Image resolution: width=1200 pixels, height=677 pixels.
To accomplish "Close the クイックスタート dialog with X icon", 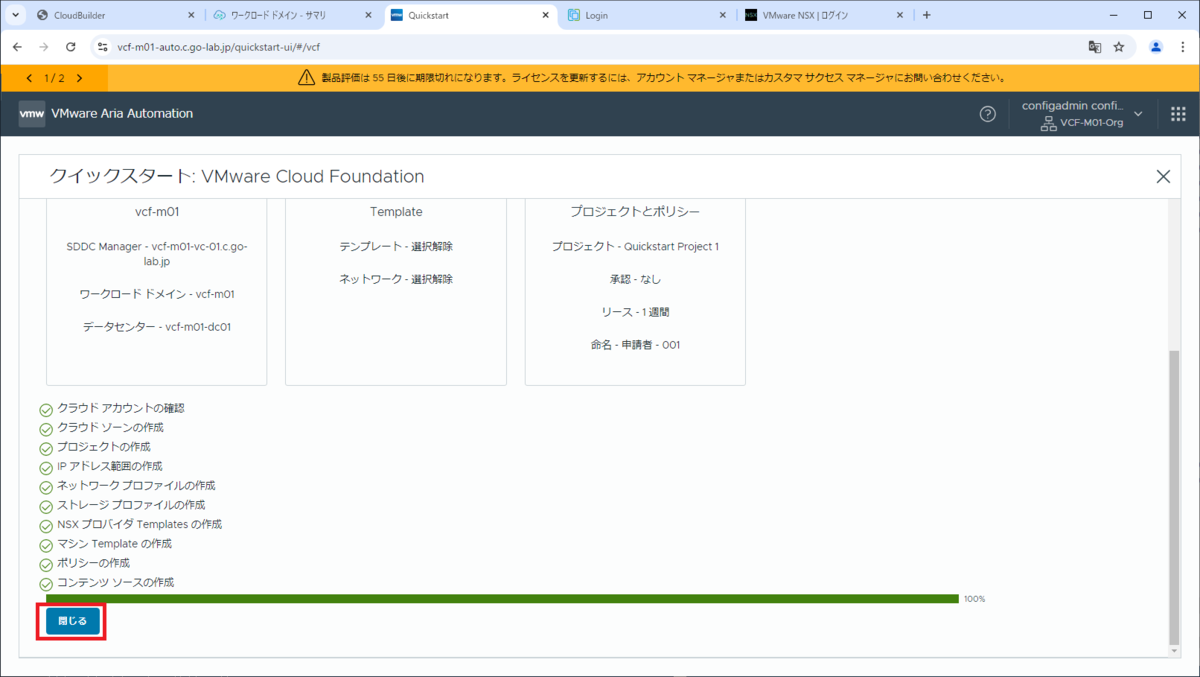I will [x=1163, y=176].
